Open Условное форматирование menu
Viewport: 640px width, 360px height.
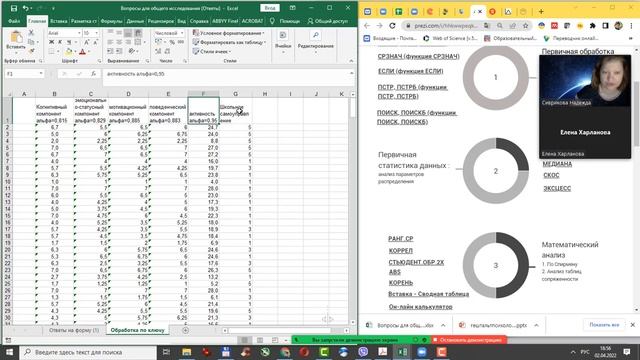[x=229, y=33]
